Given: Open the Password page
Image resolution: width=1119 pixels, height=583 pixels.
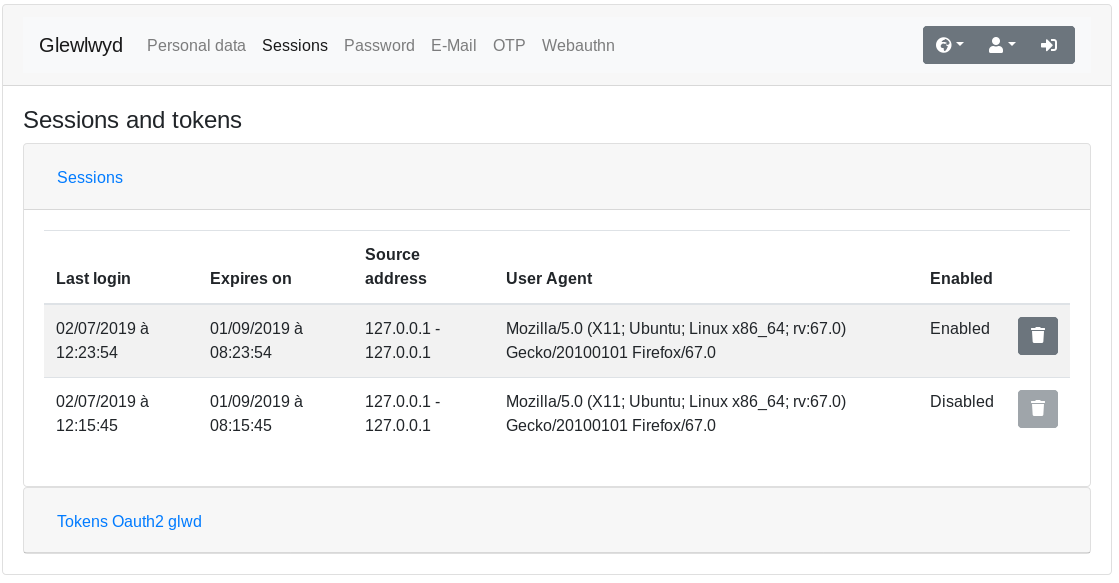Looking at the screenshot, I should click(379, 45).
